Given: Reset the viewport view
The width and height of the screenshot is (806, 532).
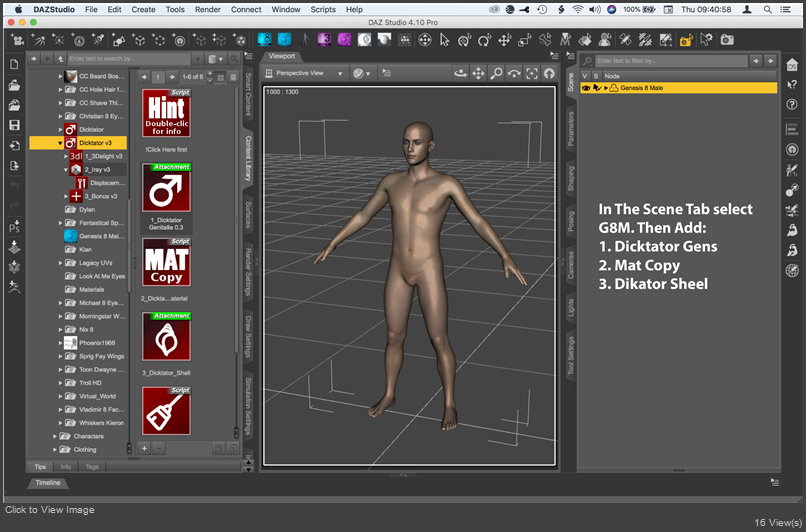Looking at the screenshot, I should [x=549, y=74].
